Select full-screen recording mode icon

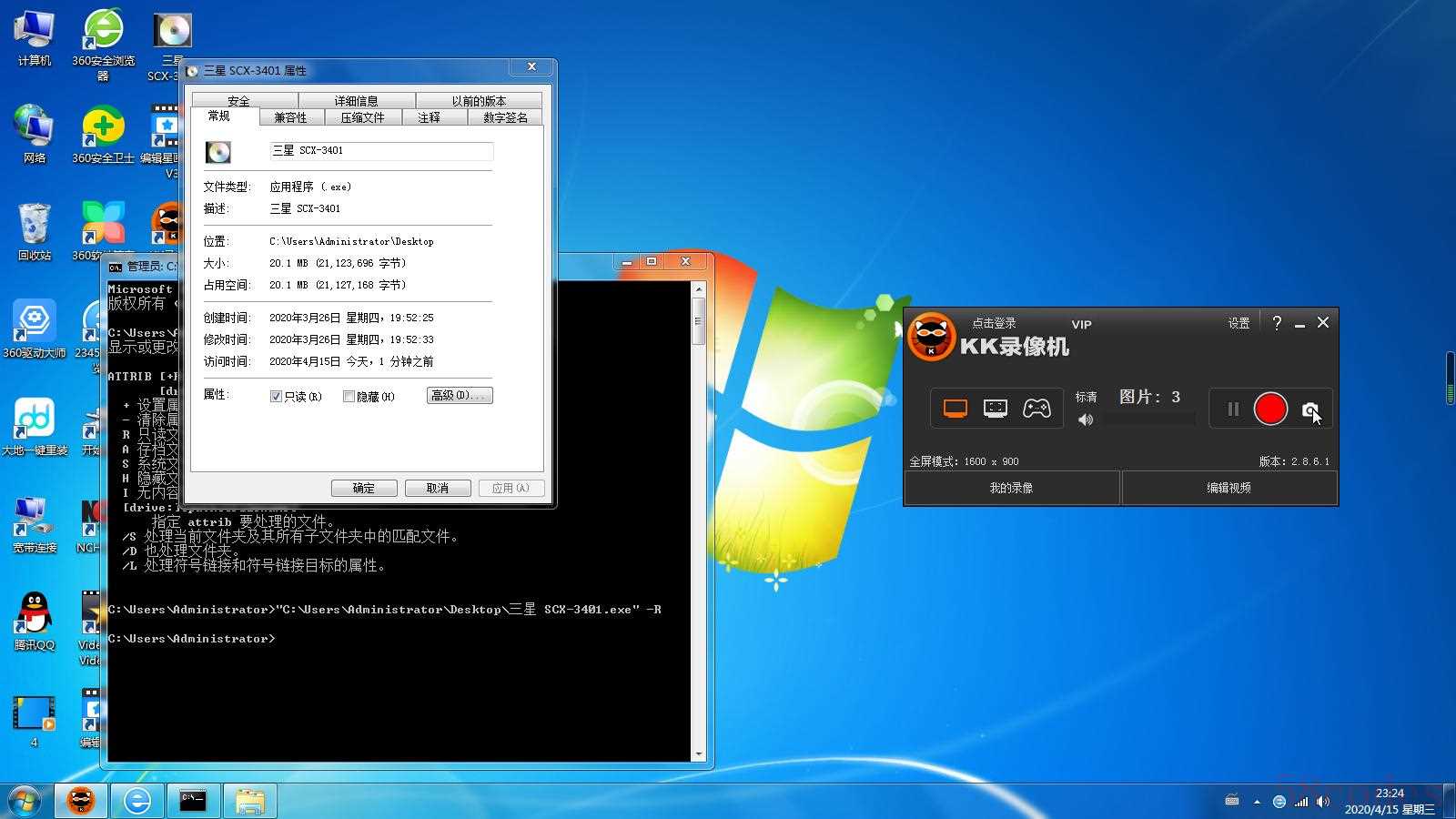(x=955, y=409)
